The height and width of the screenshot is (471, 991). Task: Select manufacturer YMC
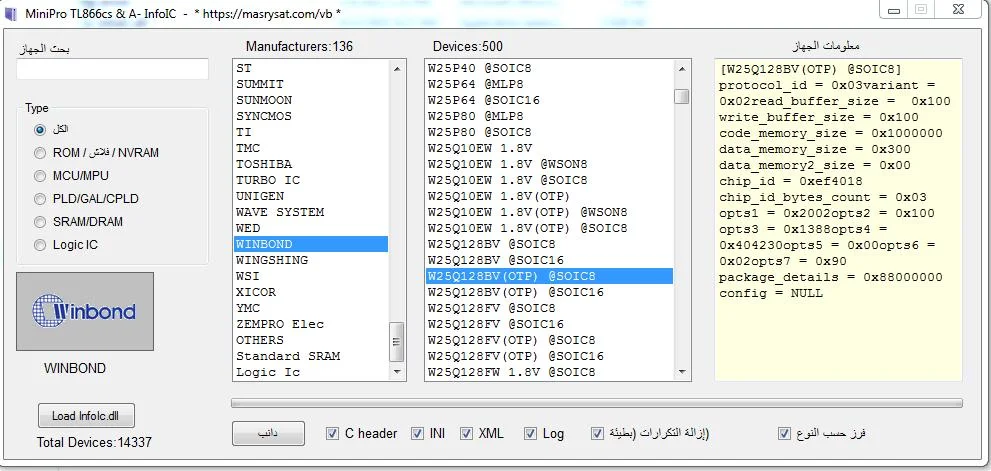point(311,309)
